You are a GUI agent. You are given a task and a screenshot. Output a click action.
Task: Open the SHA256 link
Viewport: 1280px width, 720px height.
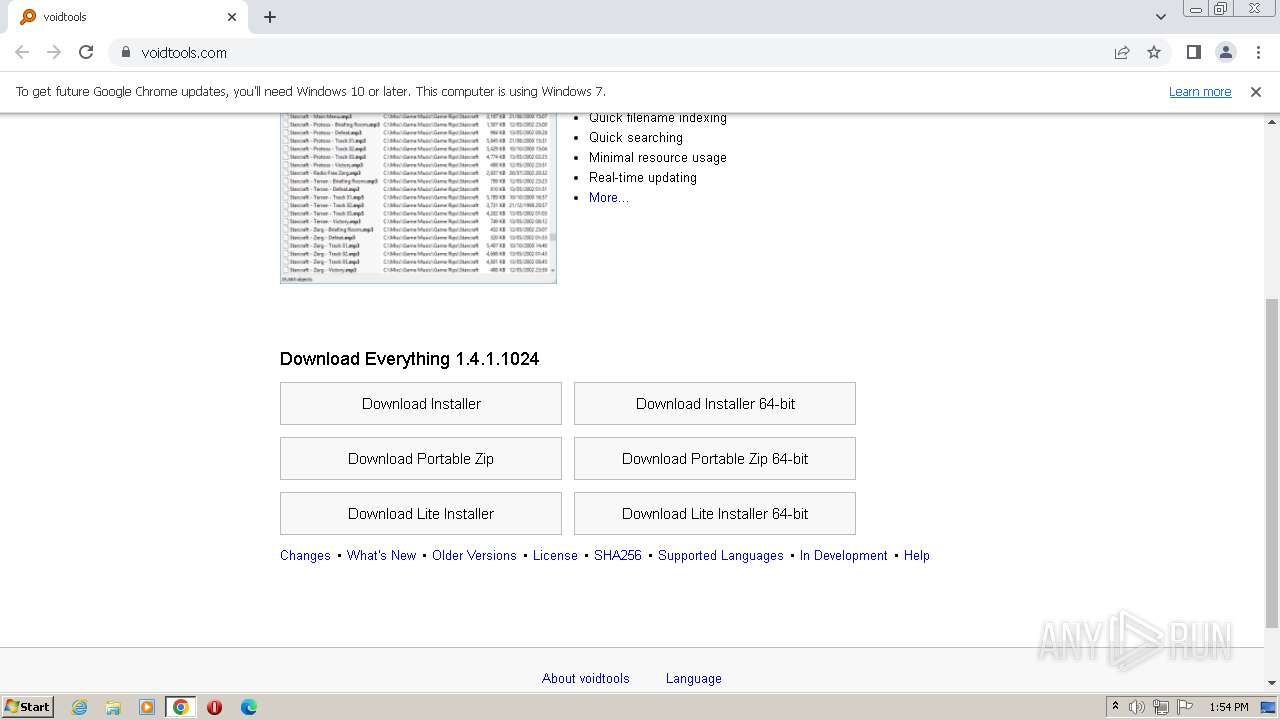(618, 555)
